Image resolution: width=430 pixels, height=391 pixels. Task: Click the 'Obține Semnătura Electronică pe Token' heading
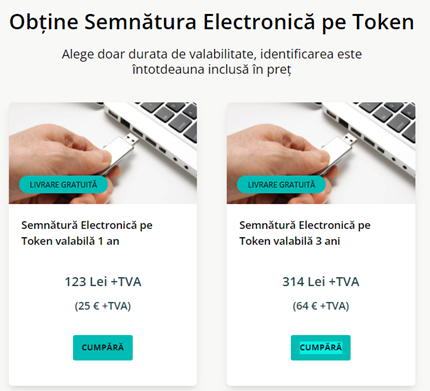click(212, 22)
